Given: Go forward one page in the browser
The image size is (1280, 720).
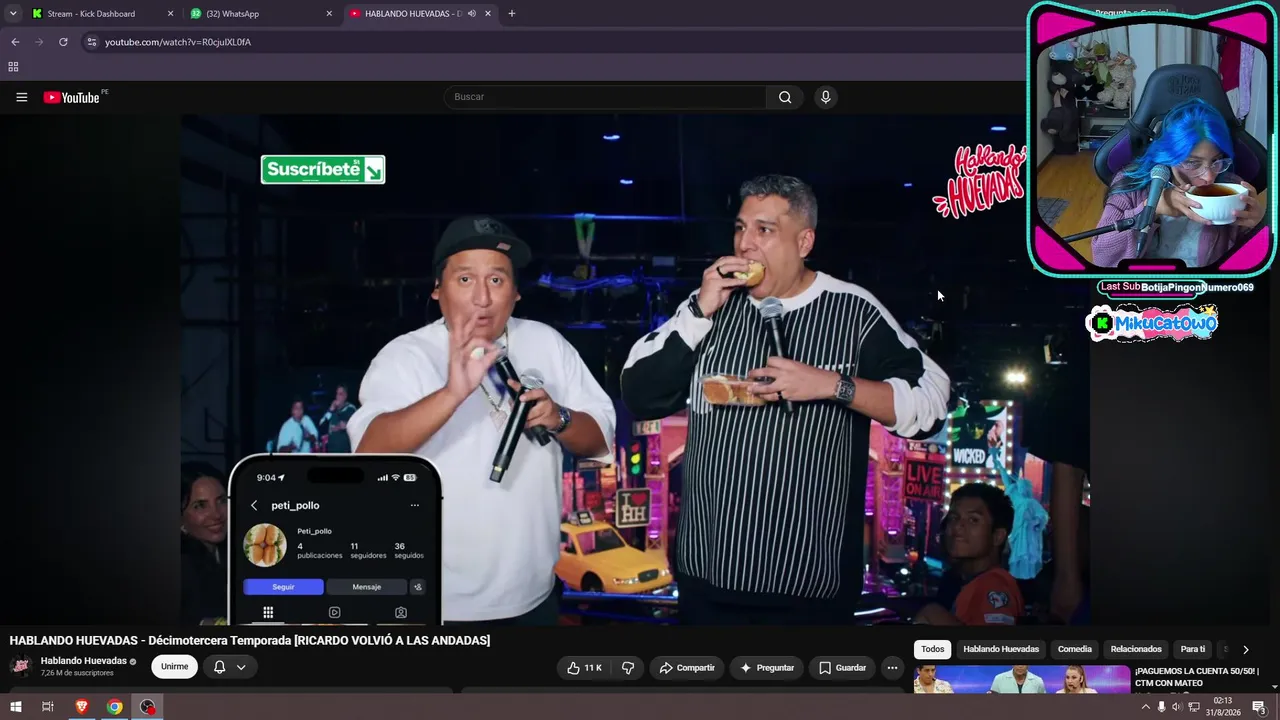Looking at the screenshot, I should click(39, 42).
